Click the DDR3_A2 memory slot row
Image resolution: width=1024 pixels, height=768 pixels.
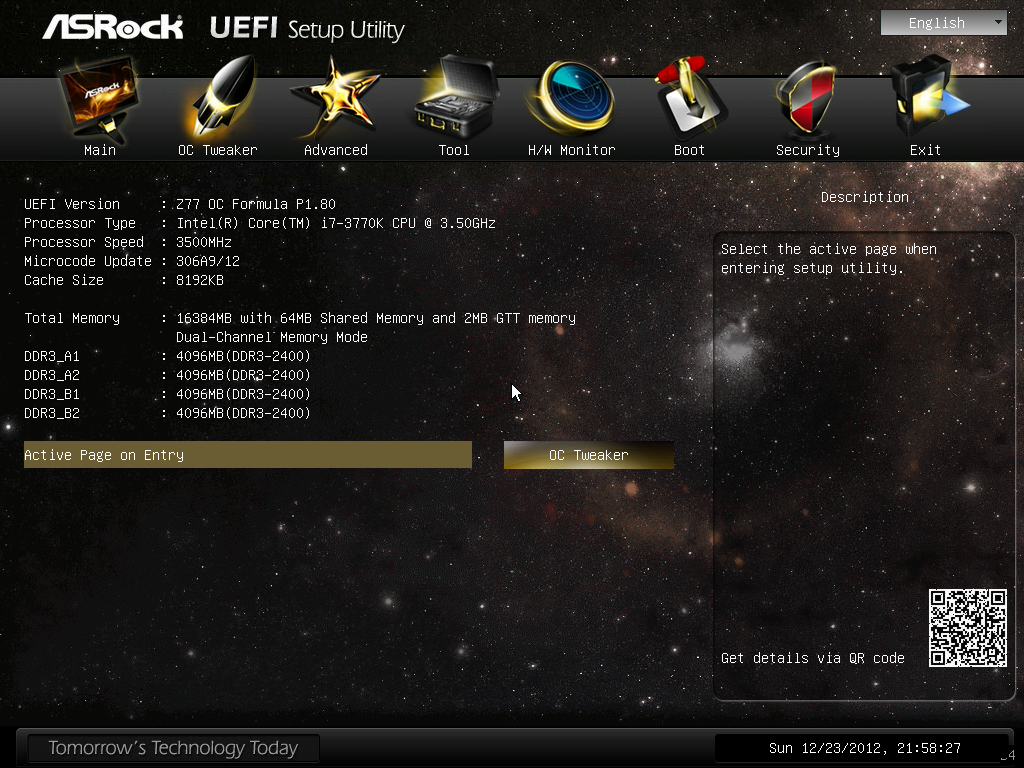point(167,375)
